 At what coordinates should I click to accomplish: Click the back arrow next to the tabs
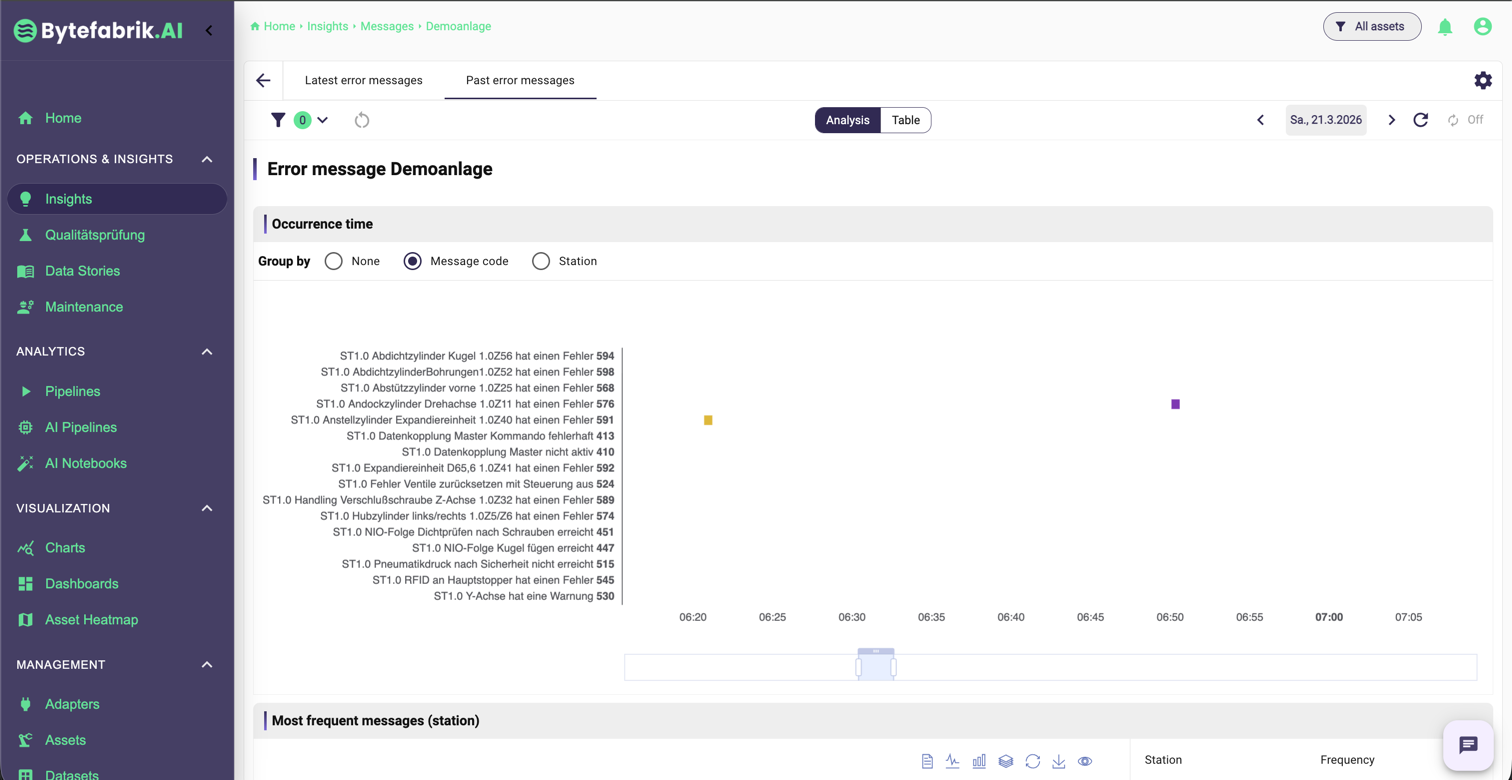pos(263,80)
